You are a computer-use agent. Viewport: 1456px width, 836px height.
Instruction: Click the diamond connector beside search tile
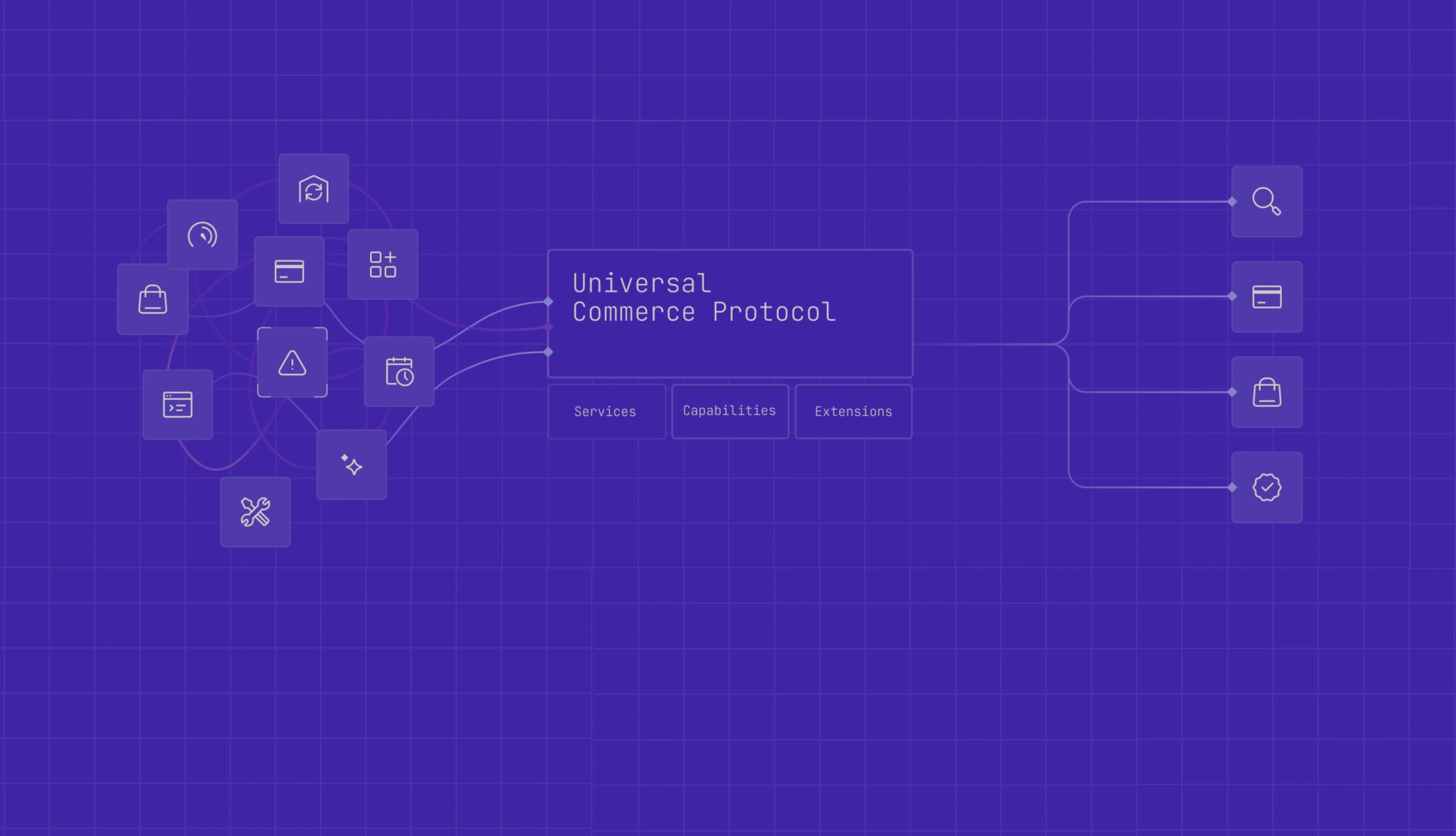(x=1232, y=201)
